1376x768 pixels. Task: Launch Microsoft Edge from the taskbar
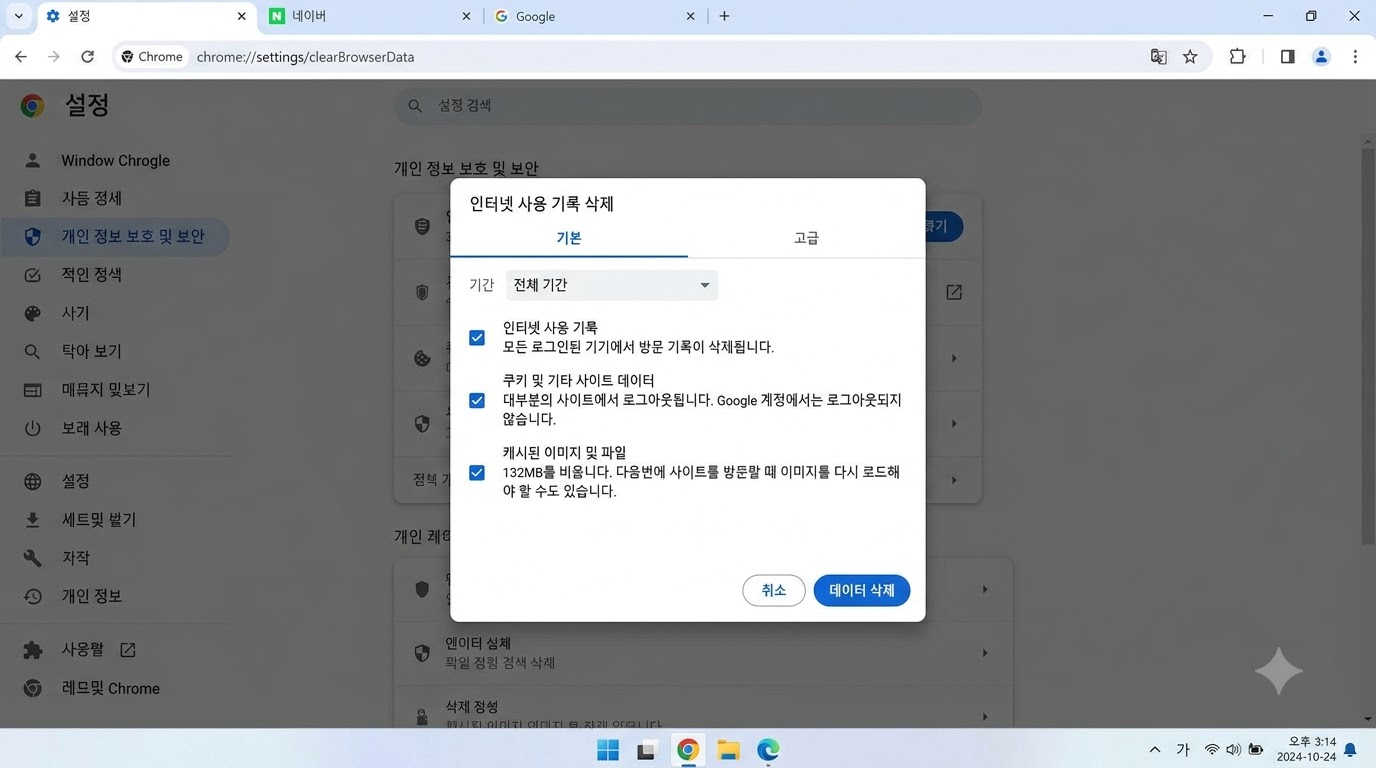[768, 750]
